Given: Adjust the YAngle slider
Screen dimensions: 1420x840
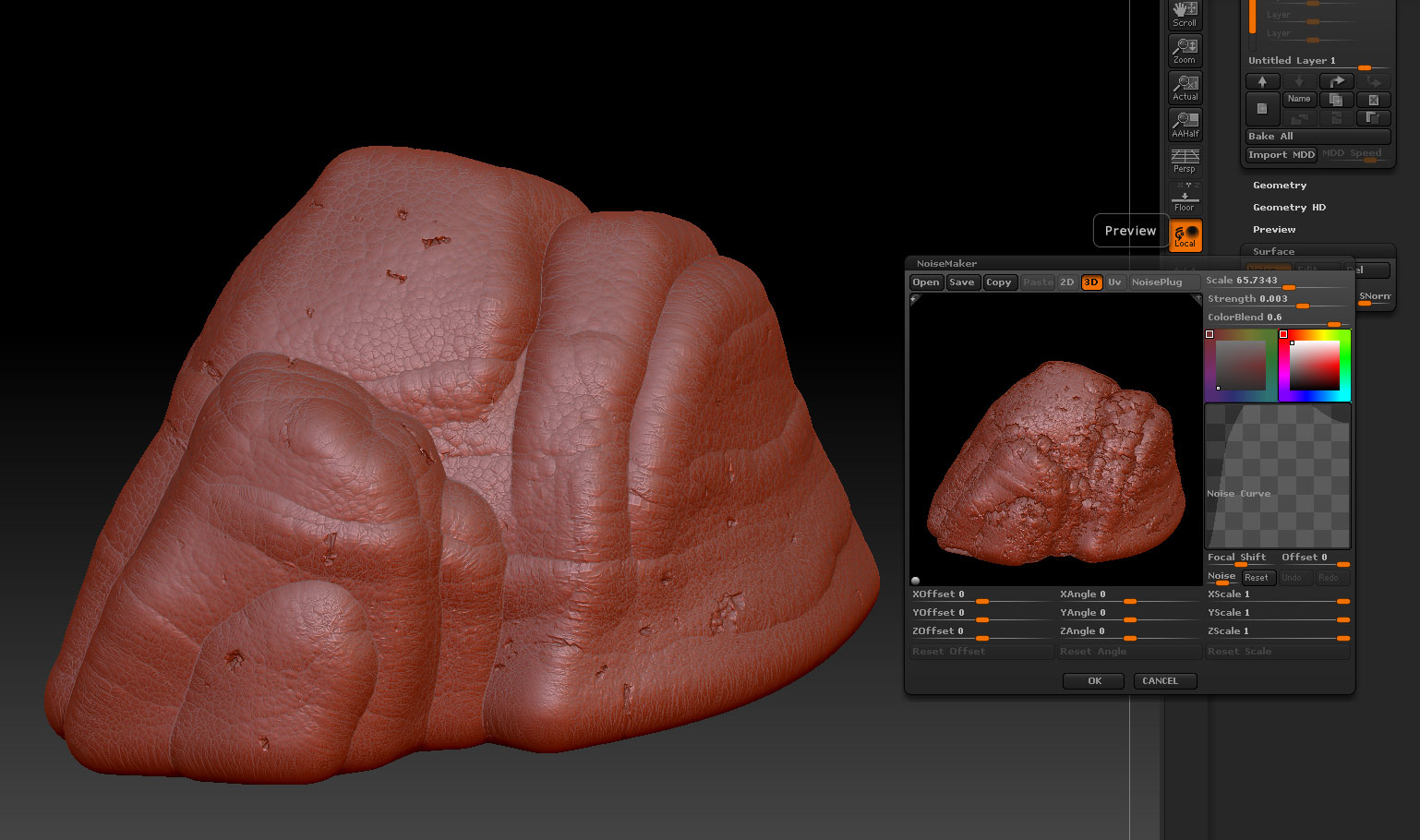Looking at the screenshot, I should pyautogui.click(x=1129, y=614).
